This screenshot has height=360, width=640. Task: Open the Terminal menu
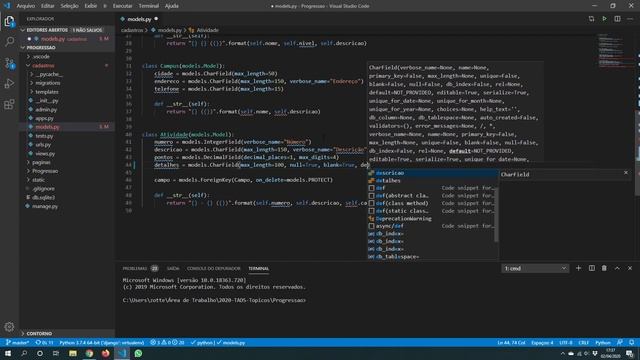[149, 6]
